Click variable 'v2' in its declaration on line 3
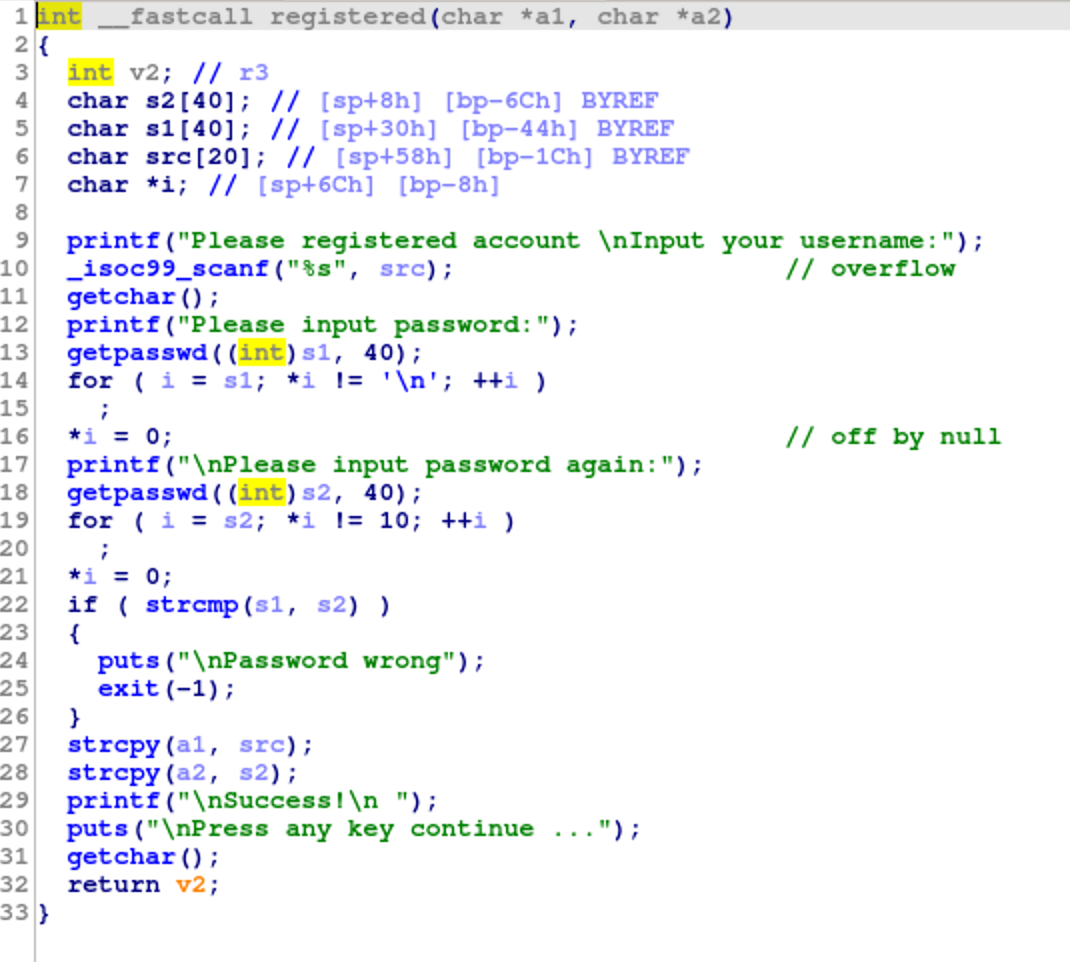The width and height of the screenshot is (1070, 962). coord(144,73)
